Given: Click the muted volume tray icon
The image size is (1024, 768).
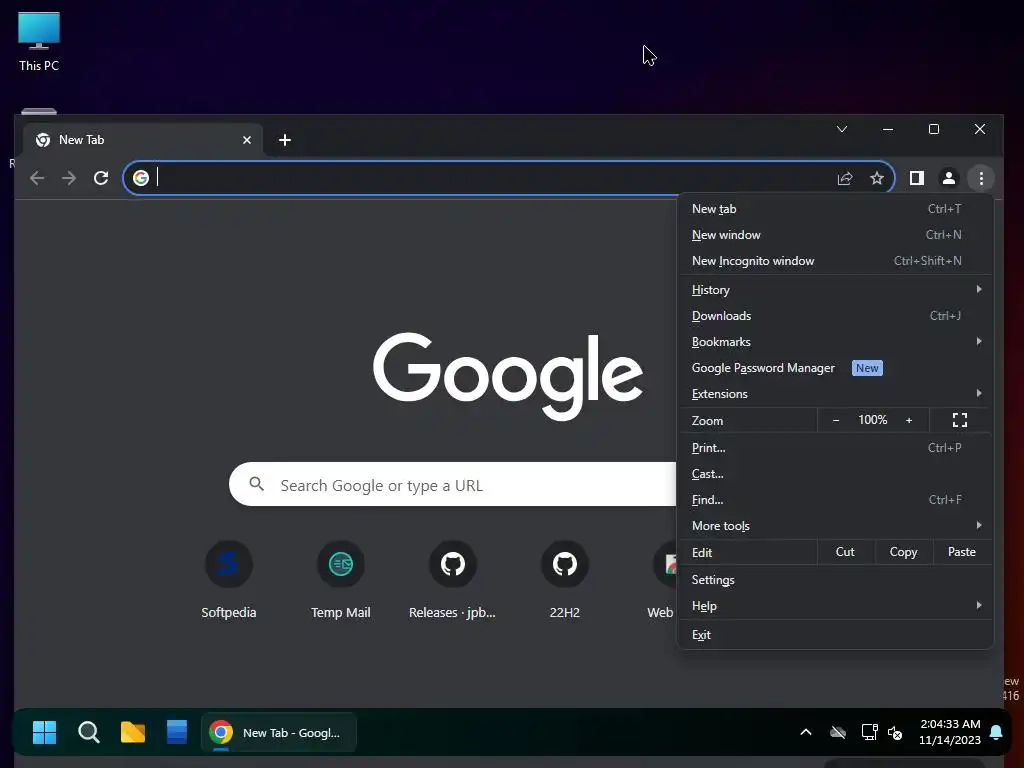Looking at the screenshot, I should (895, 733).
